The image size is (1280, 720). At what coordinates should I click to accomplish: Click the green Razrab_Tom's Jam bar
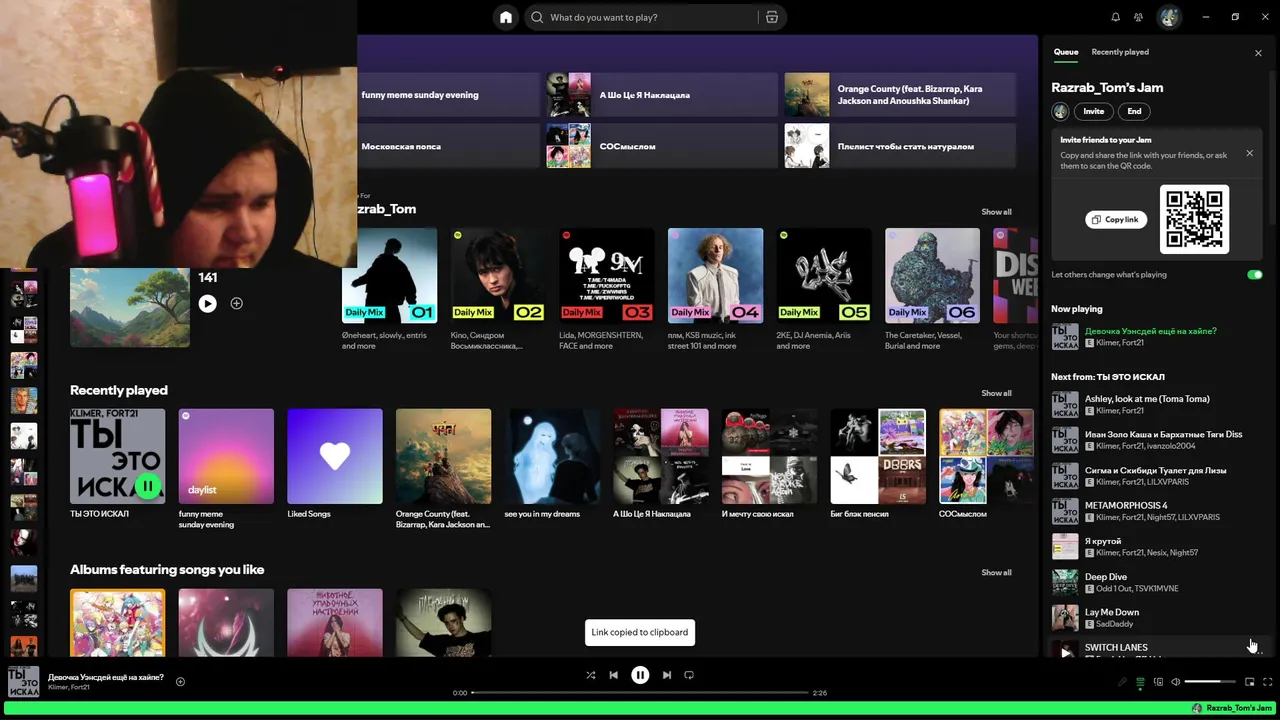coord(640,708)
